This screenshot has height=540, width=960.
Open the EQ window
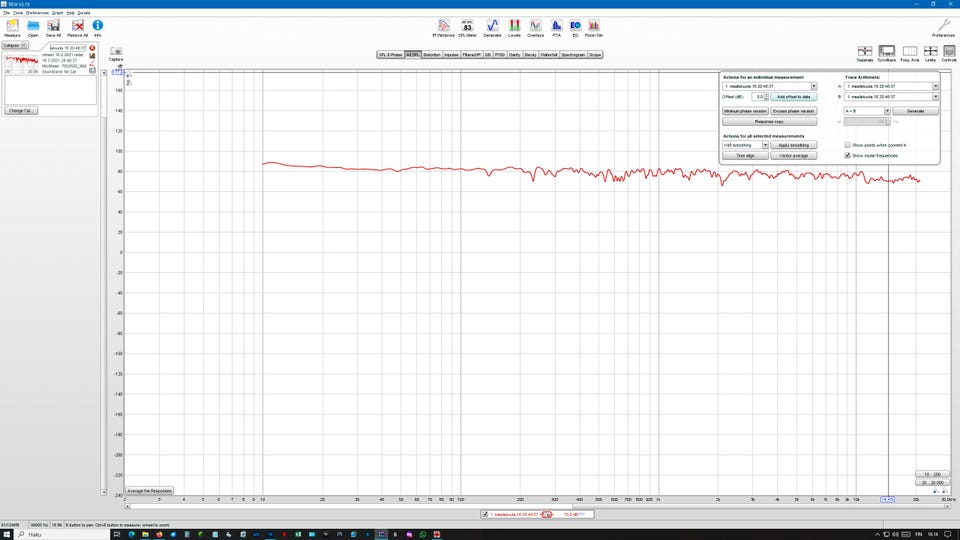(x=575, y=26)
